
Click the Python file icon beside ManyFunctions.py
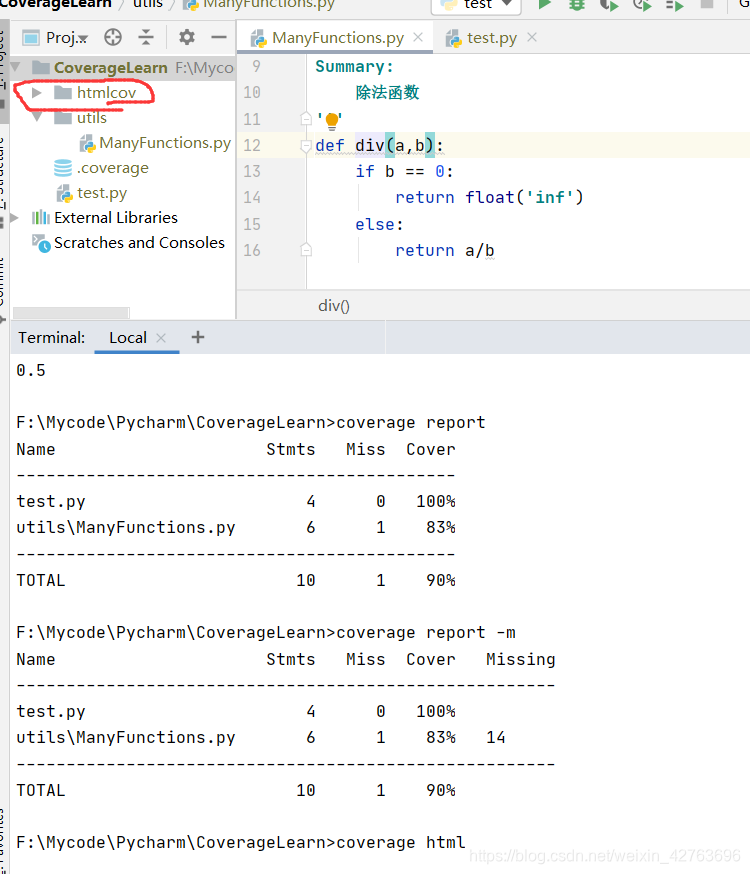pyautogui.click(x=87, y=142)
